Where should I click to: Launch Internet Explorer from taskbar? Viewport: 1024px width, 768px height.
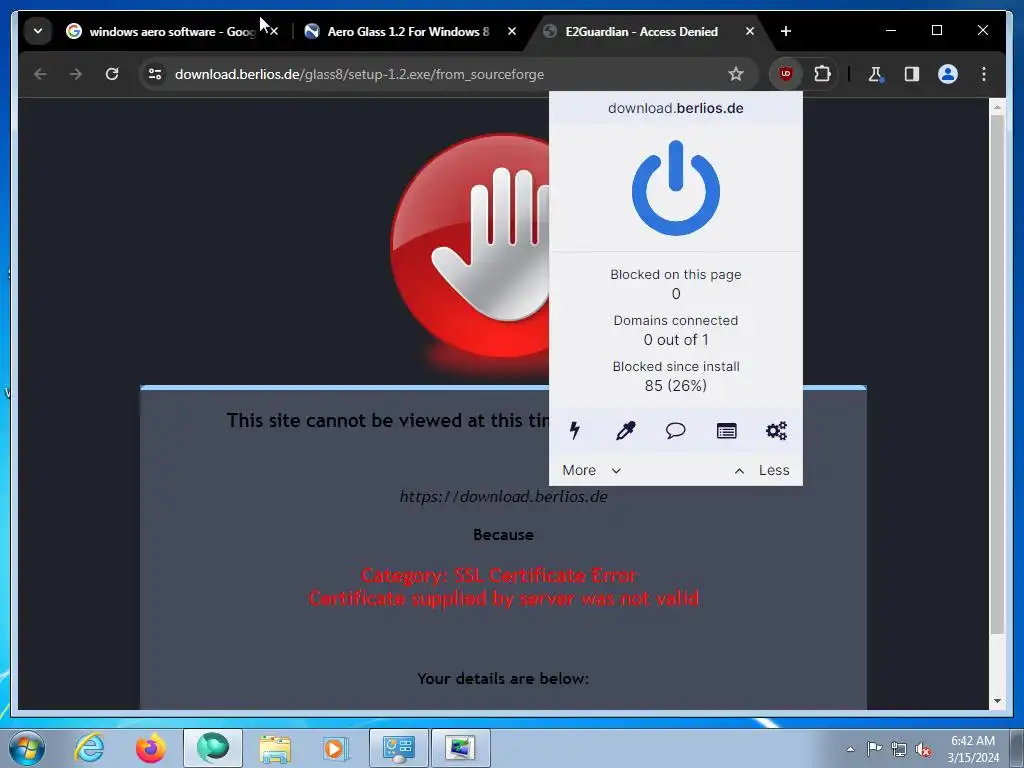pyautogui.click(x=89, y=748)
